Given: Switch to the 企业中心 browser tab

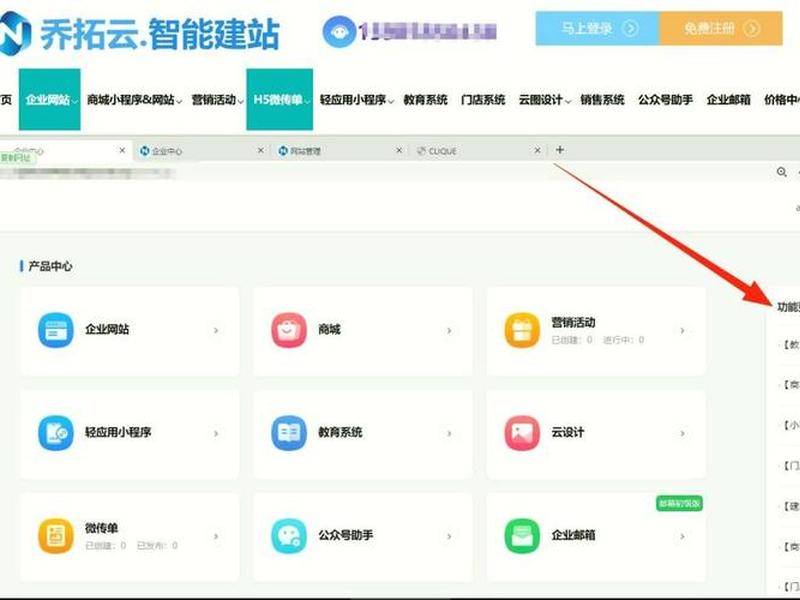Looking at the screenshot, I should (x=202, y=151).
